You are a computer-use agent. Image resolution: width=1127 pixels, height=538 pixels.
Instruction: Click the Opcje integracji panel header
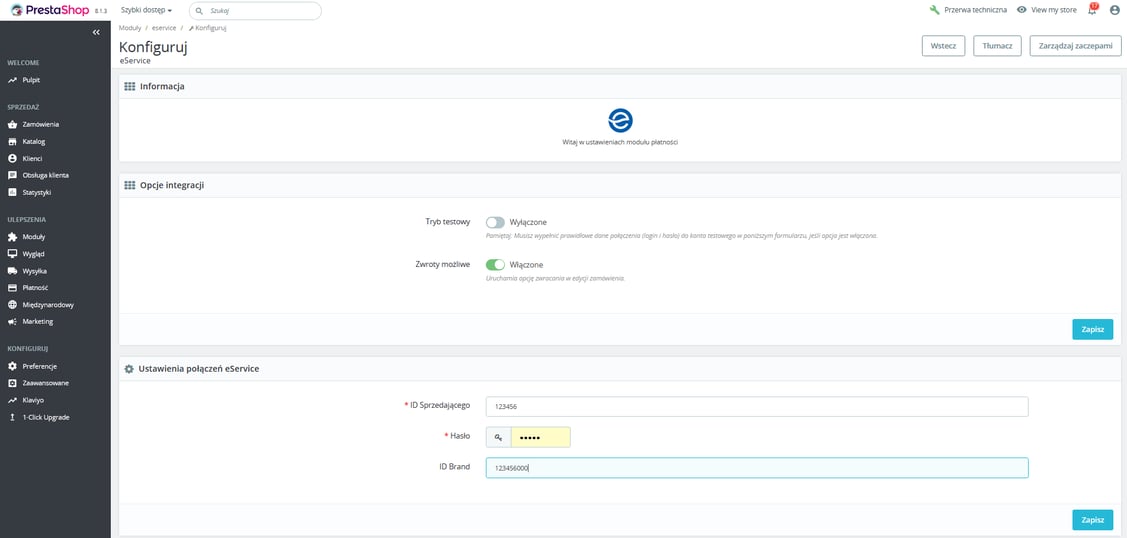[620, 185]
